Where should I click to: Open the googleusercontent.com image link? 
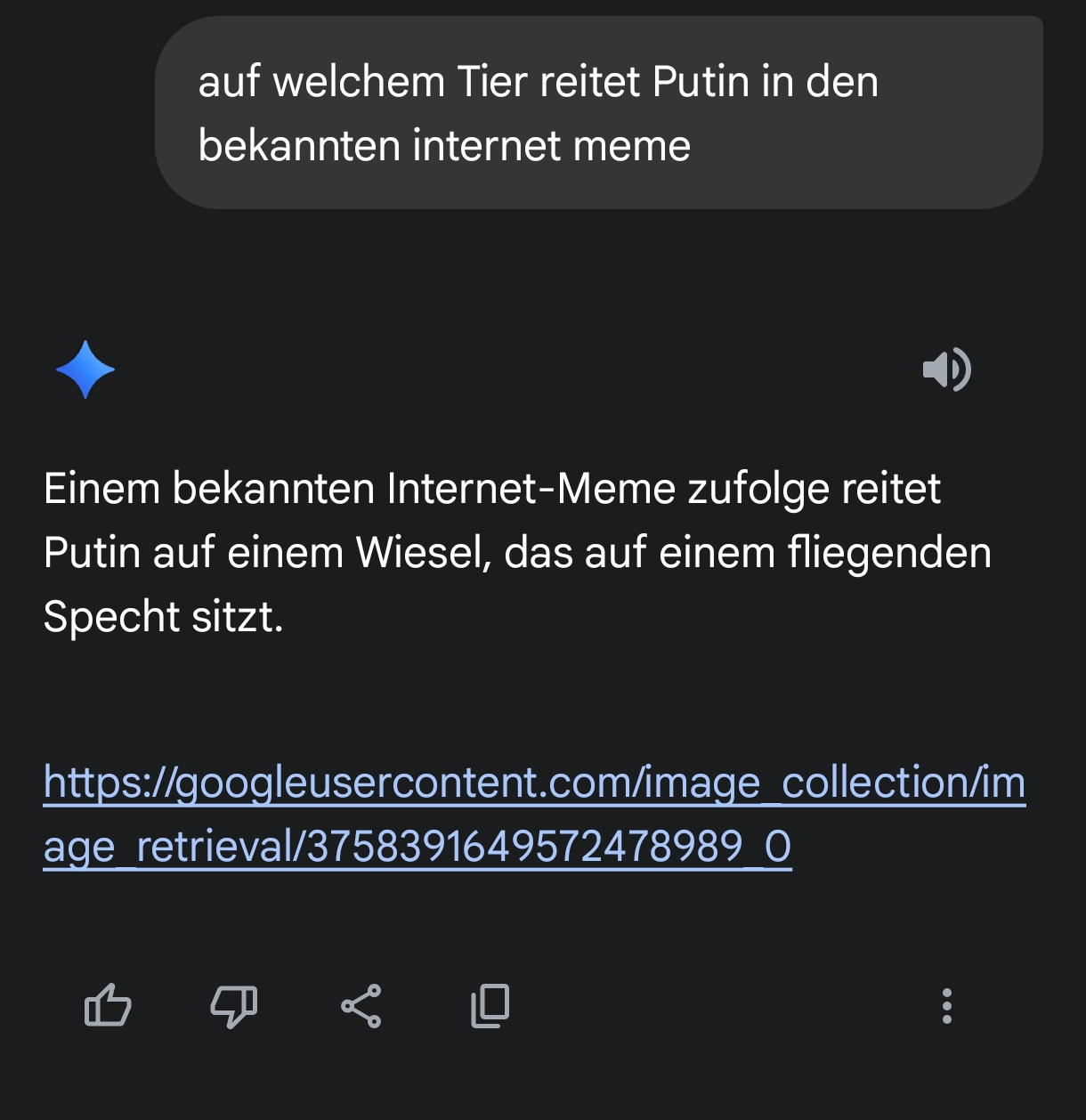pyautogui.click(x=534, y=783)
